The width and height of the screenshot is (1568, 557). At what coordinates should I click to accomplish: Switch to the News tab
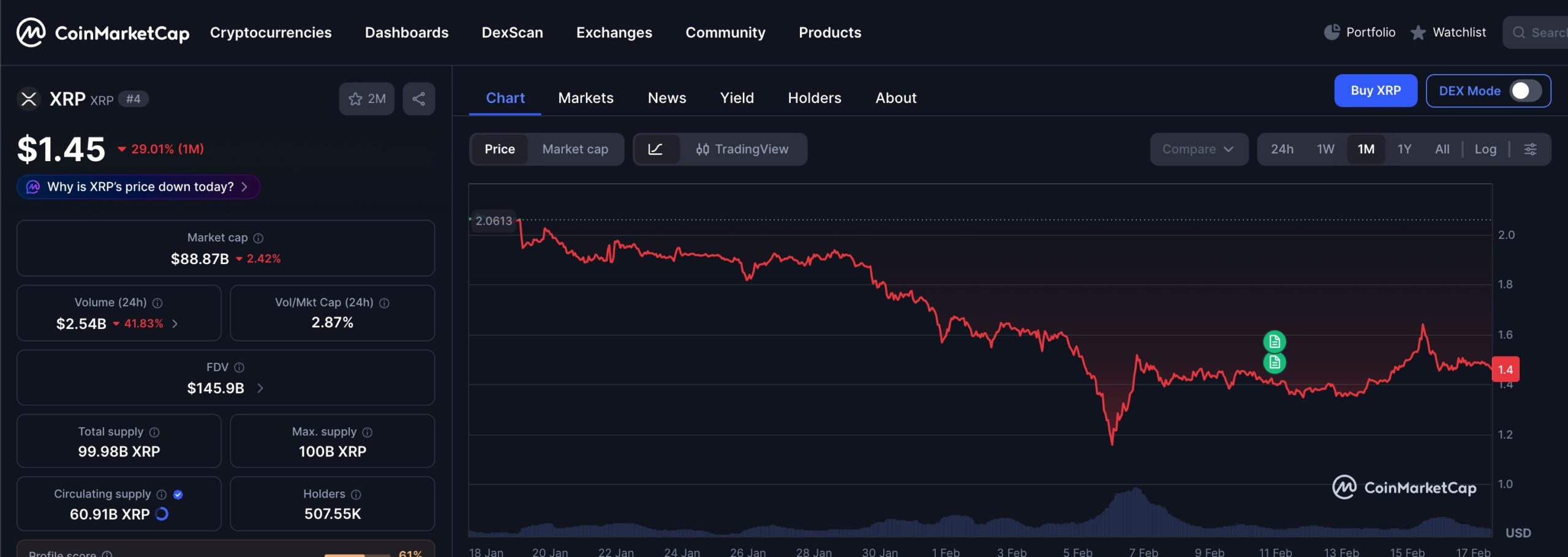pos(667,98)
